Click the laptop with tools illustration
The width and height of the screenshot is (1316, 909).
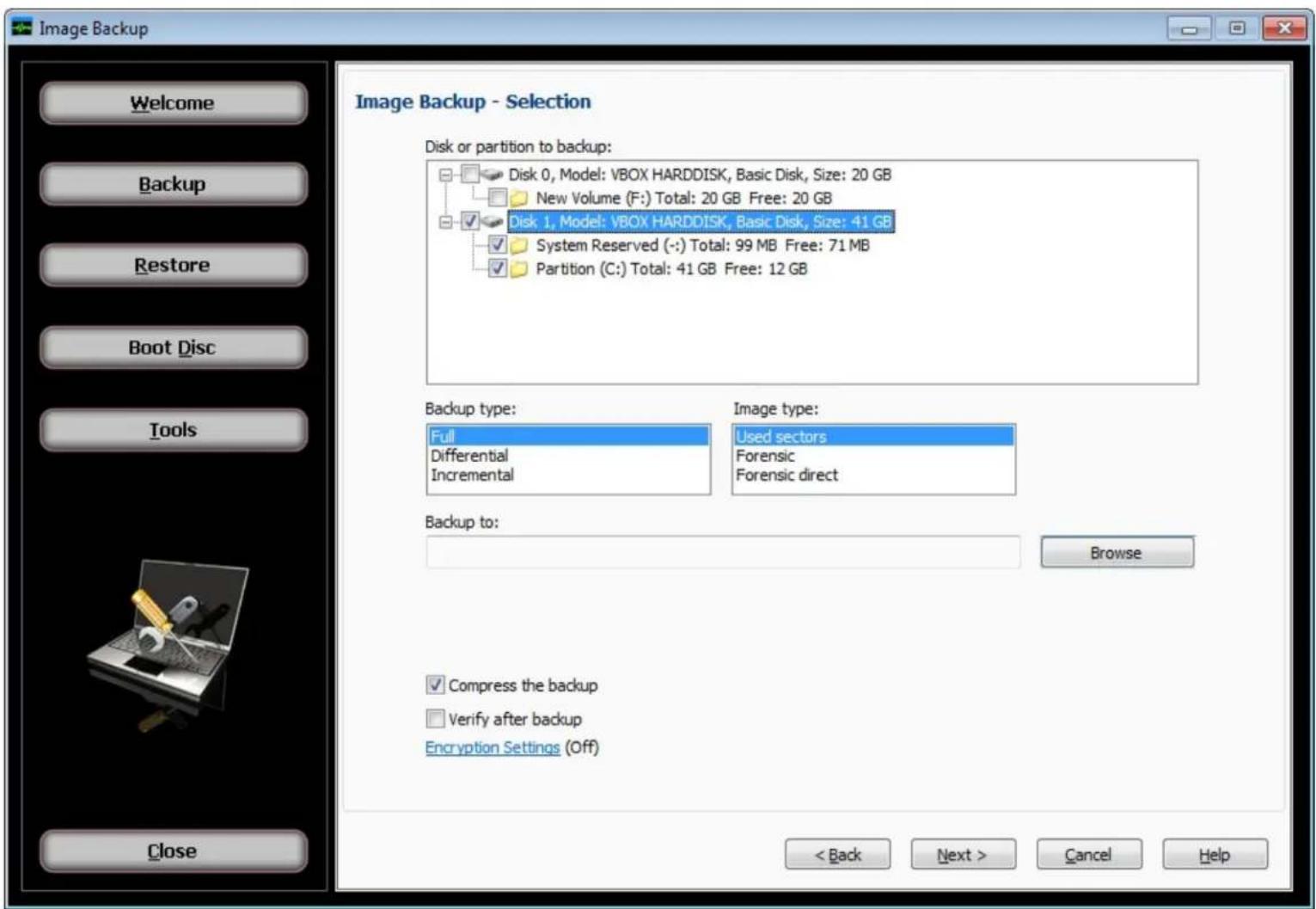coord(168,643)
